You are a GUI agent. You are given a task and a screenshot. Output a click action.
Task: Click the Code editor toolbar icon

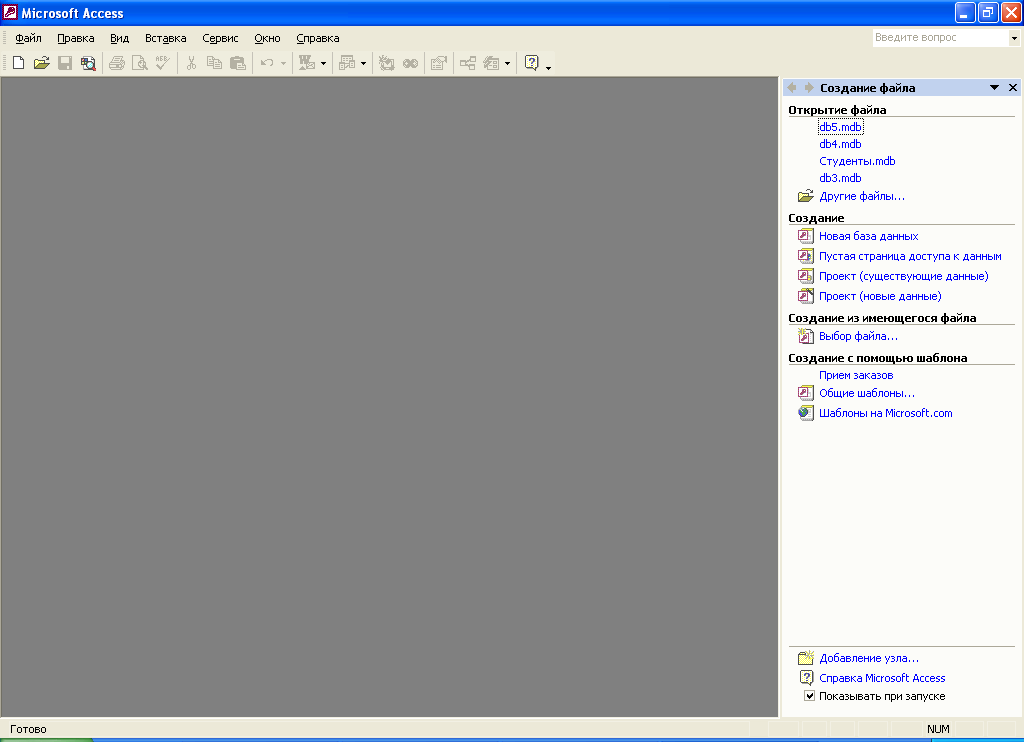(x=387, y=63)
